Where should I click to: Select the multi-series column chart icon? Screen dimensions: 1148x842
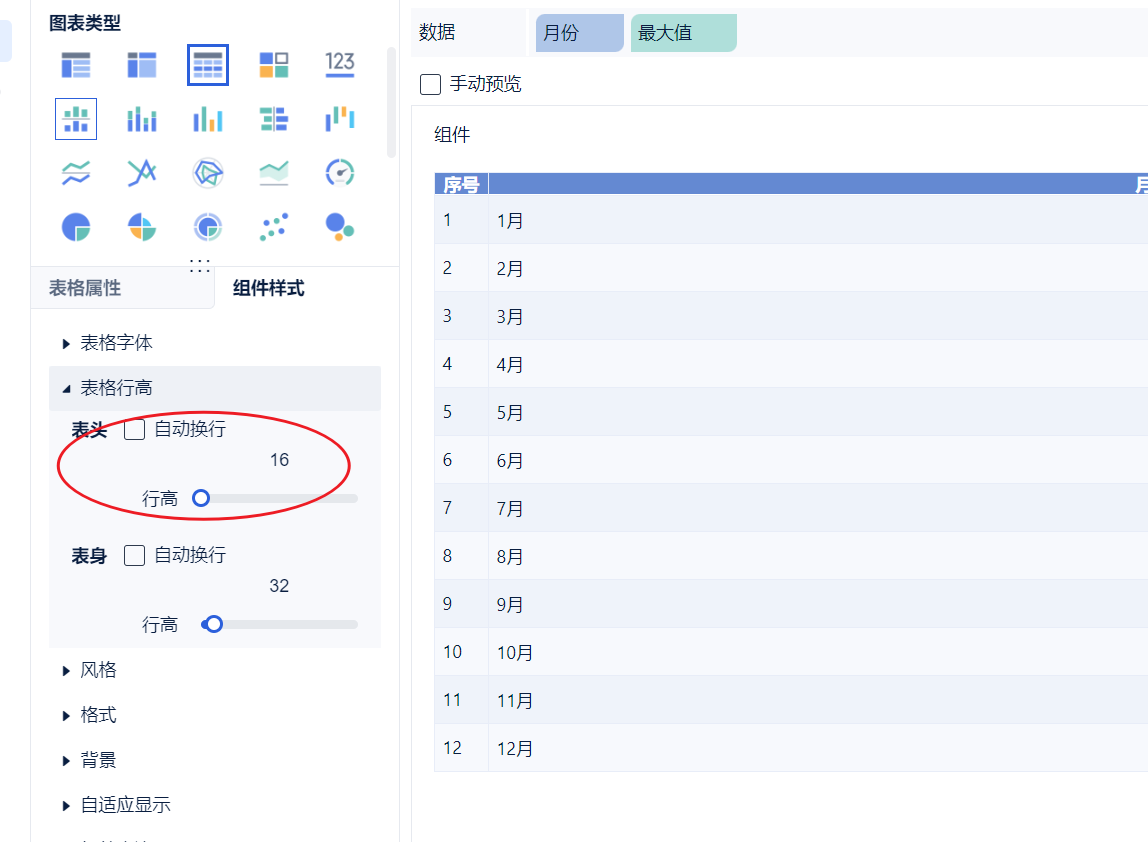click(208, 119)
